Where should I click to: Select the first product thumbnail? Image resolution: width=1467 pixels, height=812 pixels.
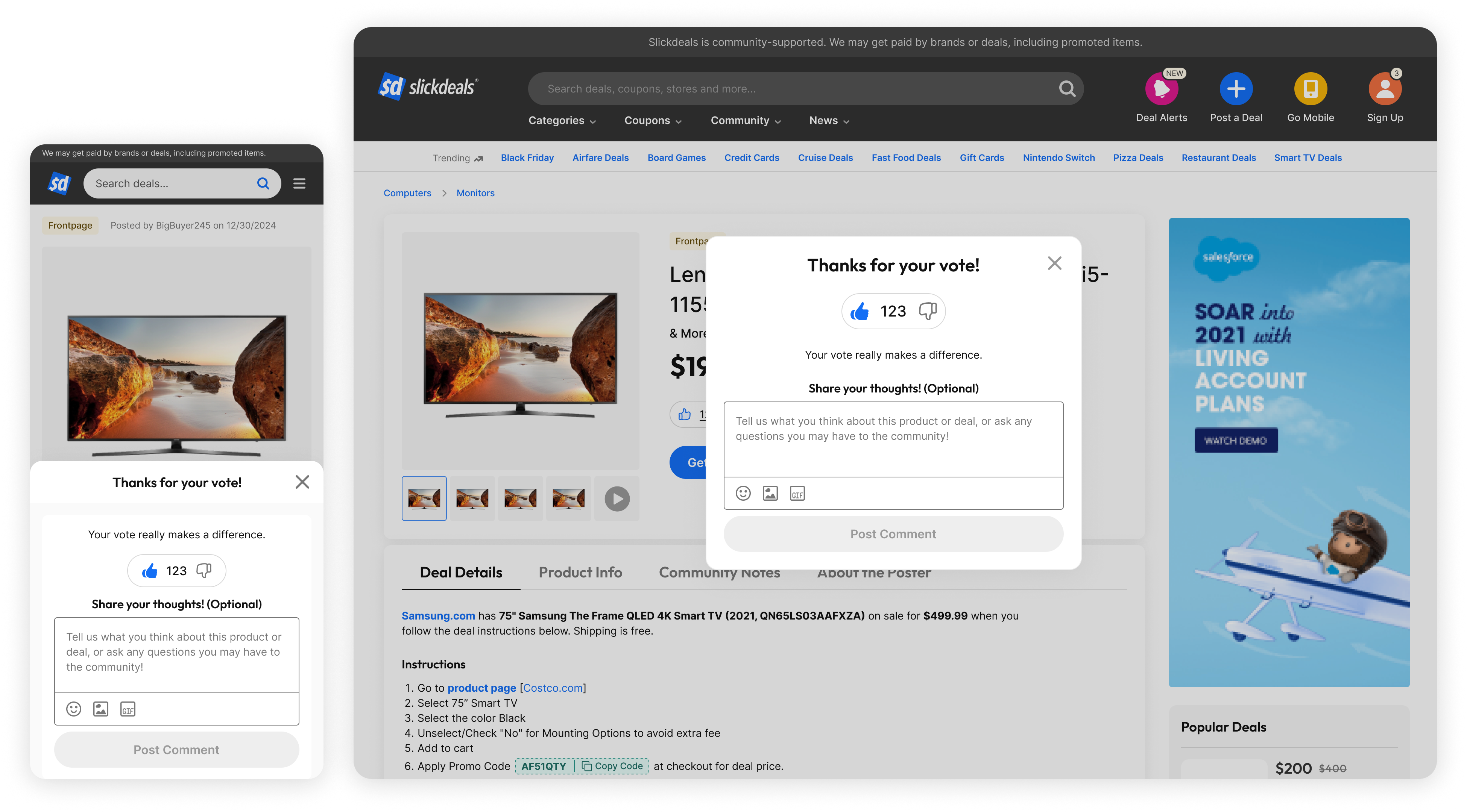[424, 498]
